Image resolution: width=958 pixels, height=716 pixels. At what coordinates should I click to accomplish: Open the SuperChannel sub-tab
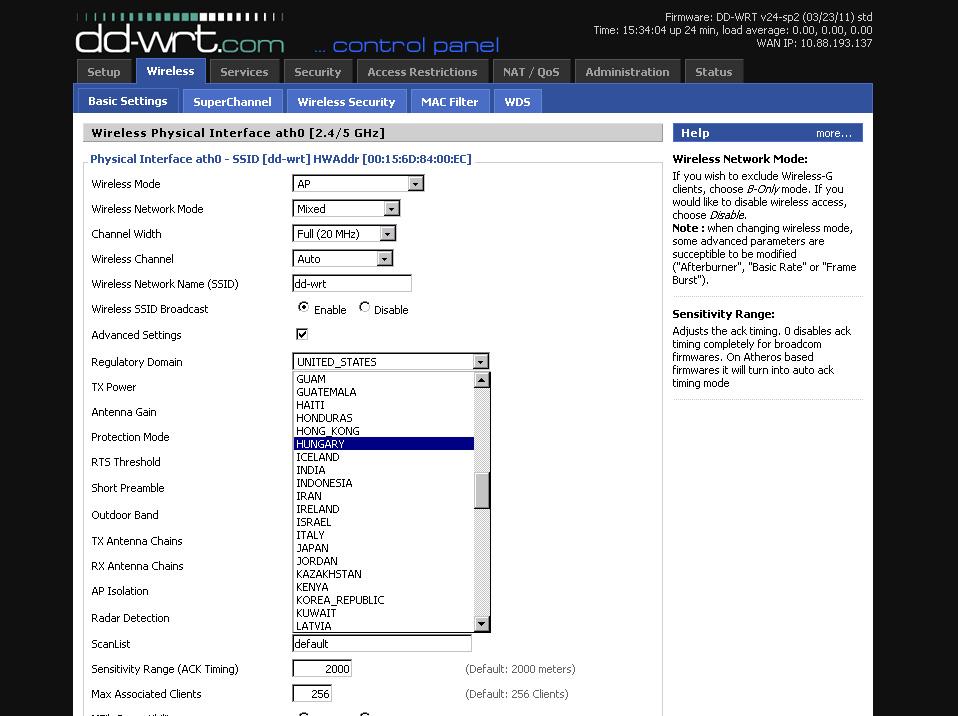pos(232,101)
